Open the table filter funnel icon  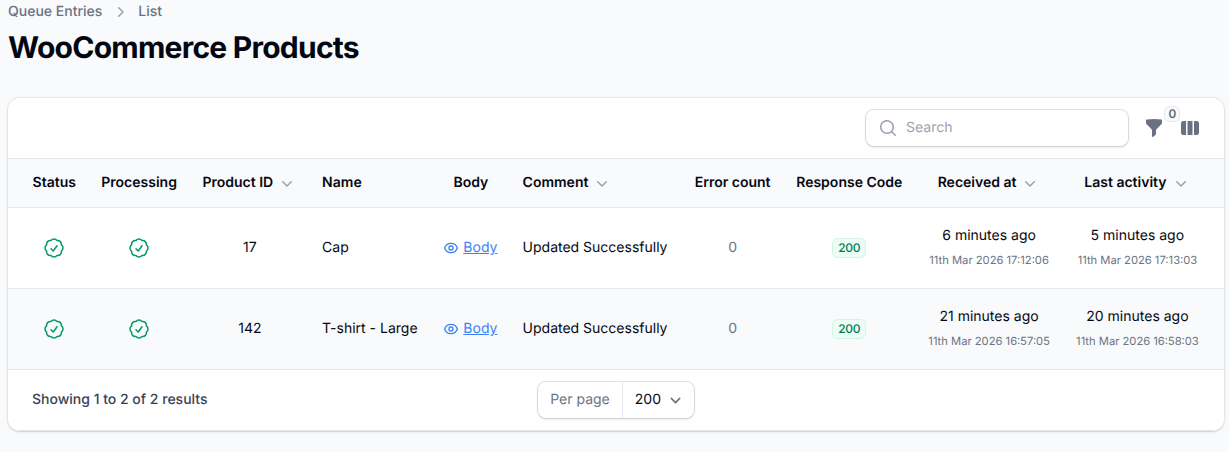pos(1154,128)
